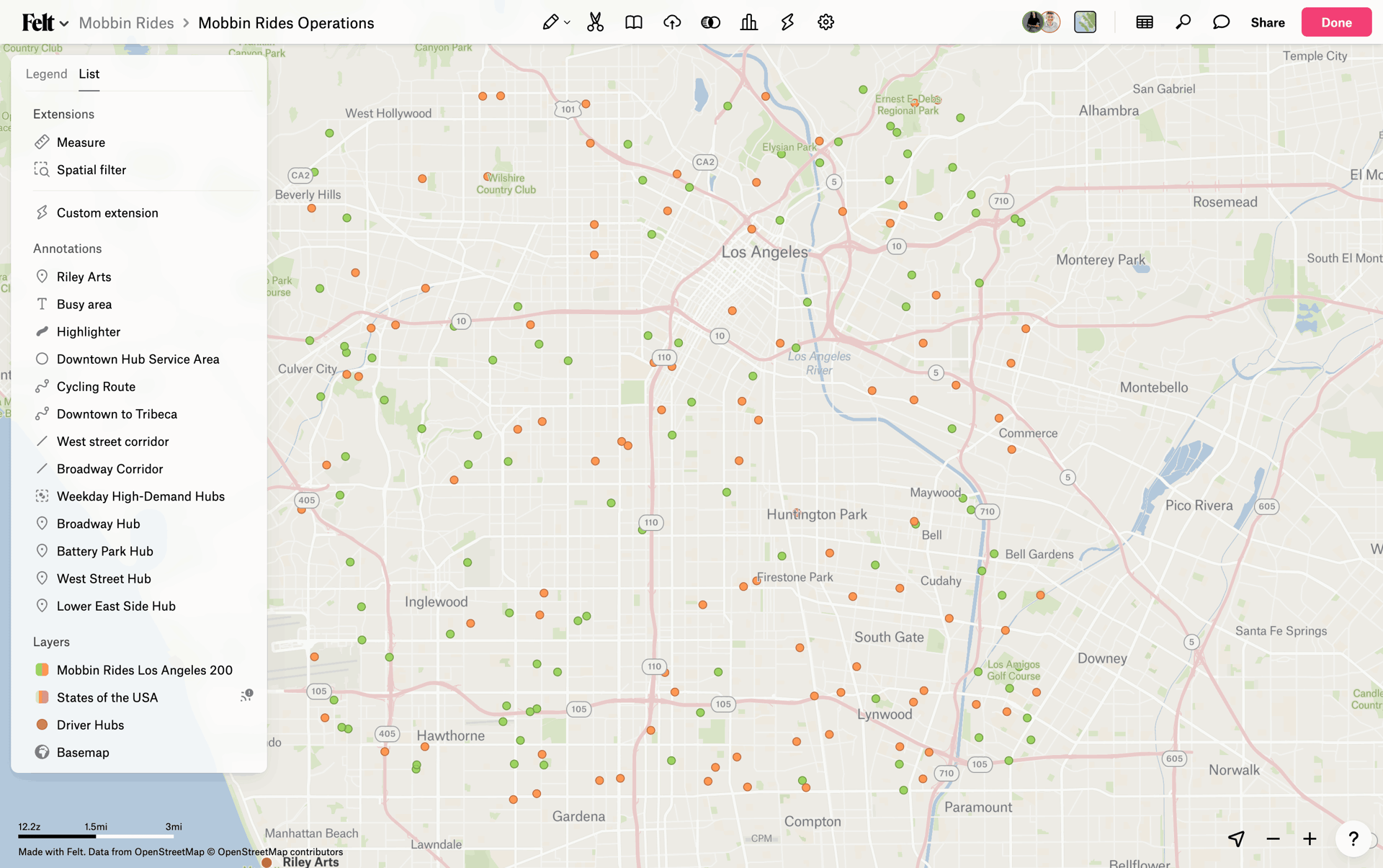Select Weekday High-Demand Hubs group
1383x868 pixels.
point(140,496)
